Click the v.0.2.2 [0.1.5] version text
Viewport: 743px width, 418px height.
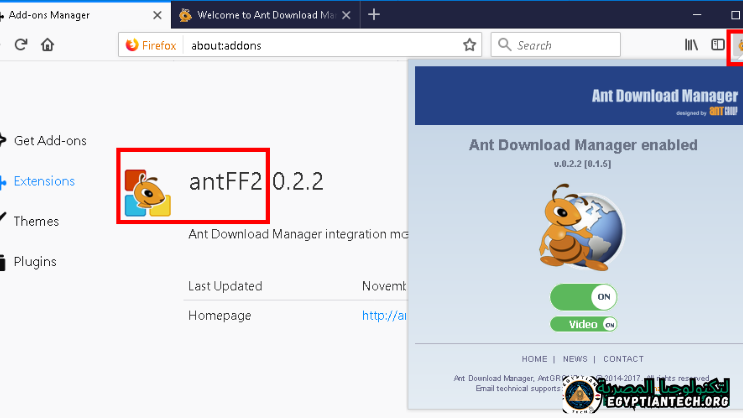582,164
